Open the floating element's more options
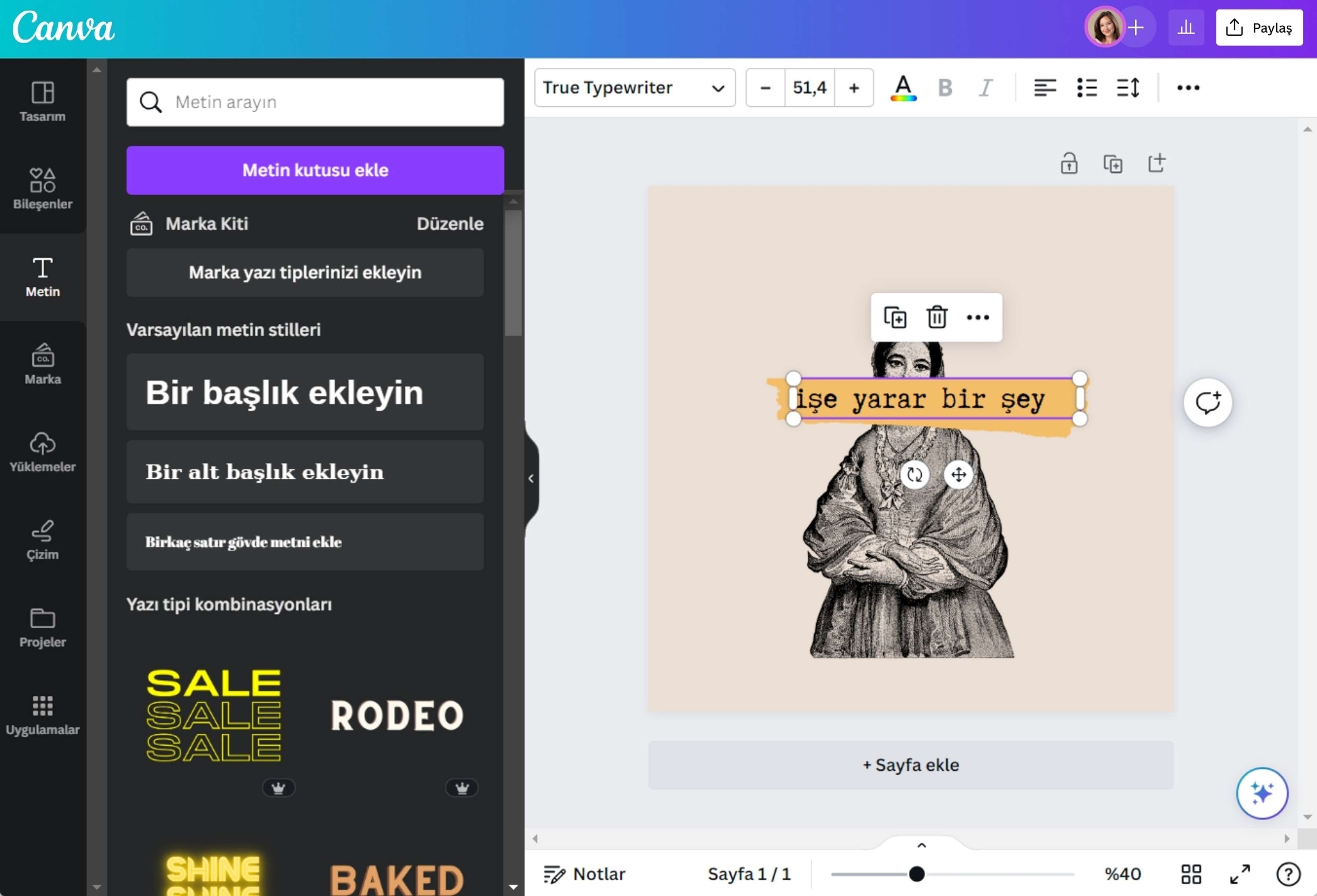 pos(978,317)
